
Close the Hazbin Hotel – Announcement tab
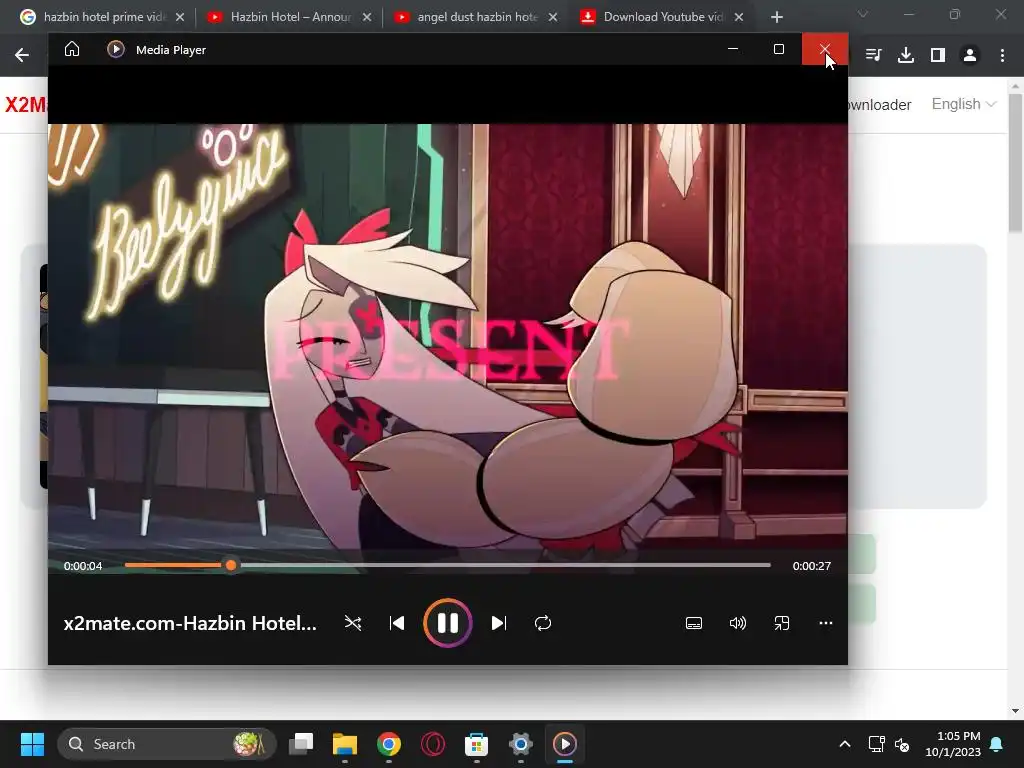coord(367,17)
